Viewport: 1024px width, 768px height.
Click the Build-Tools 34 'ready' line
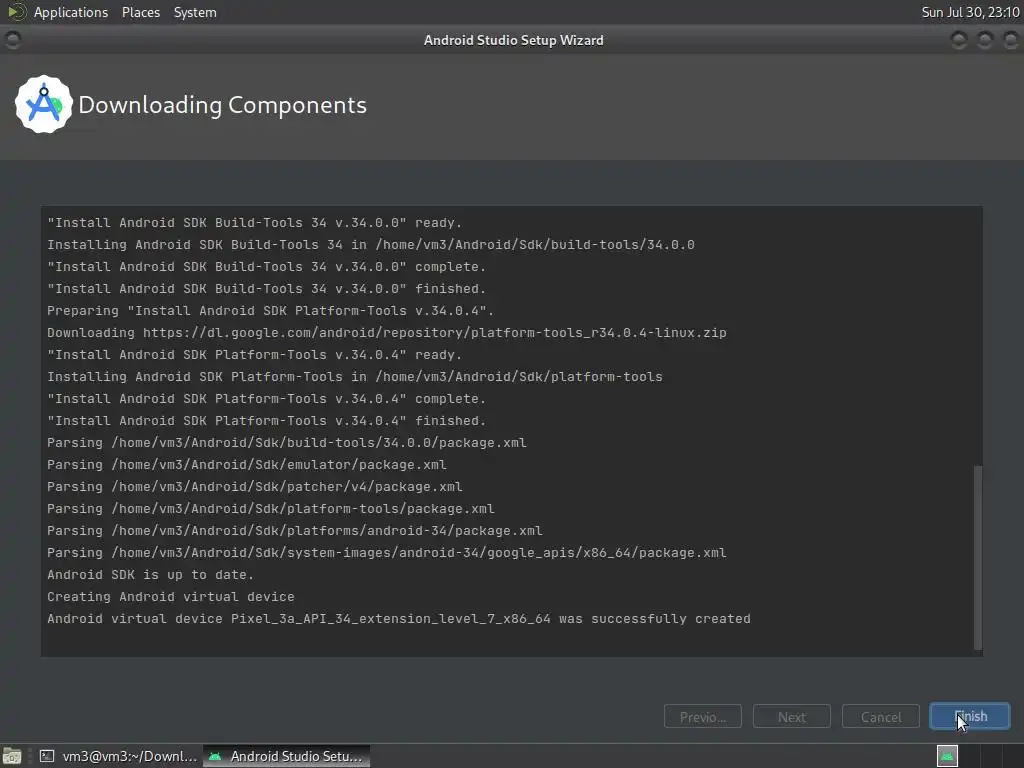tap(255, 223)
